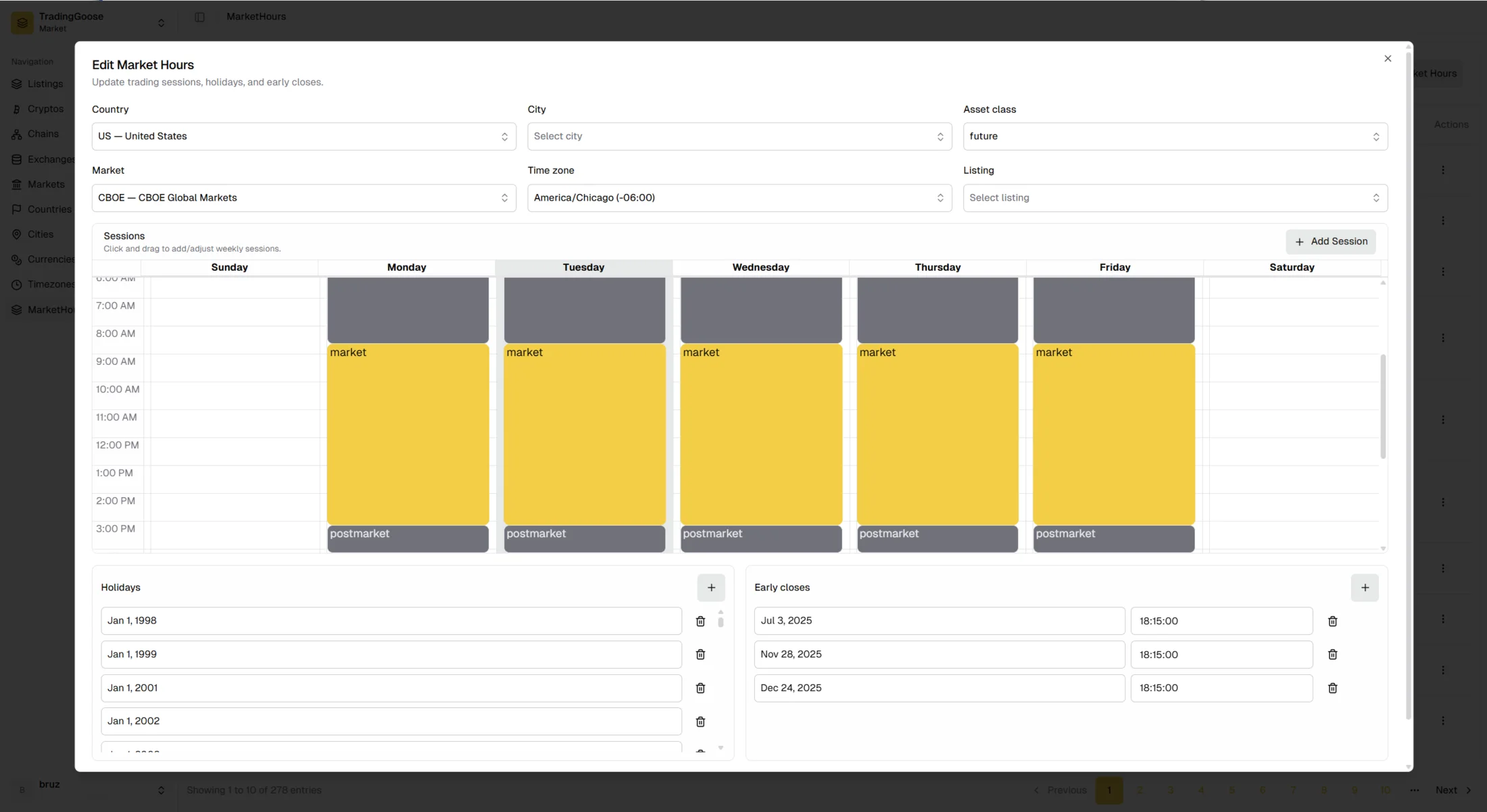This screenshot has width=1487, height=812.
Task: Open the Select city dropdown
Action: pos(739,136)
